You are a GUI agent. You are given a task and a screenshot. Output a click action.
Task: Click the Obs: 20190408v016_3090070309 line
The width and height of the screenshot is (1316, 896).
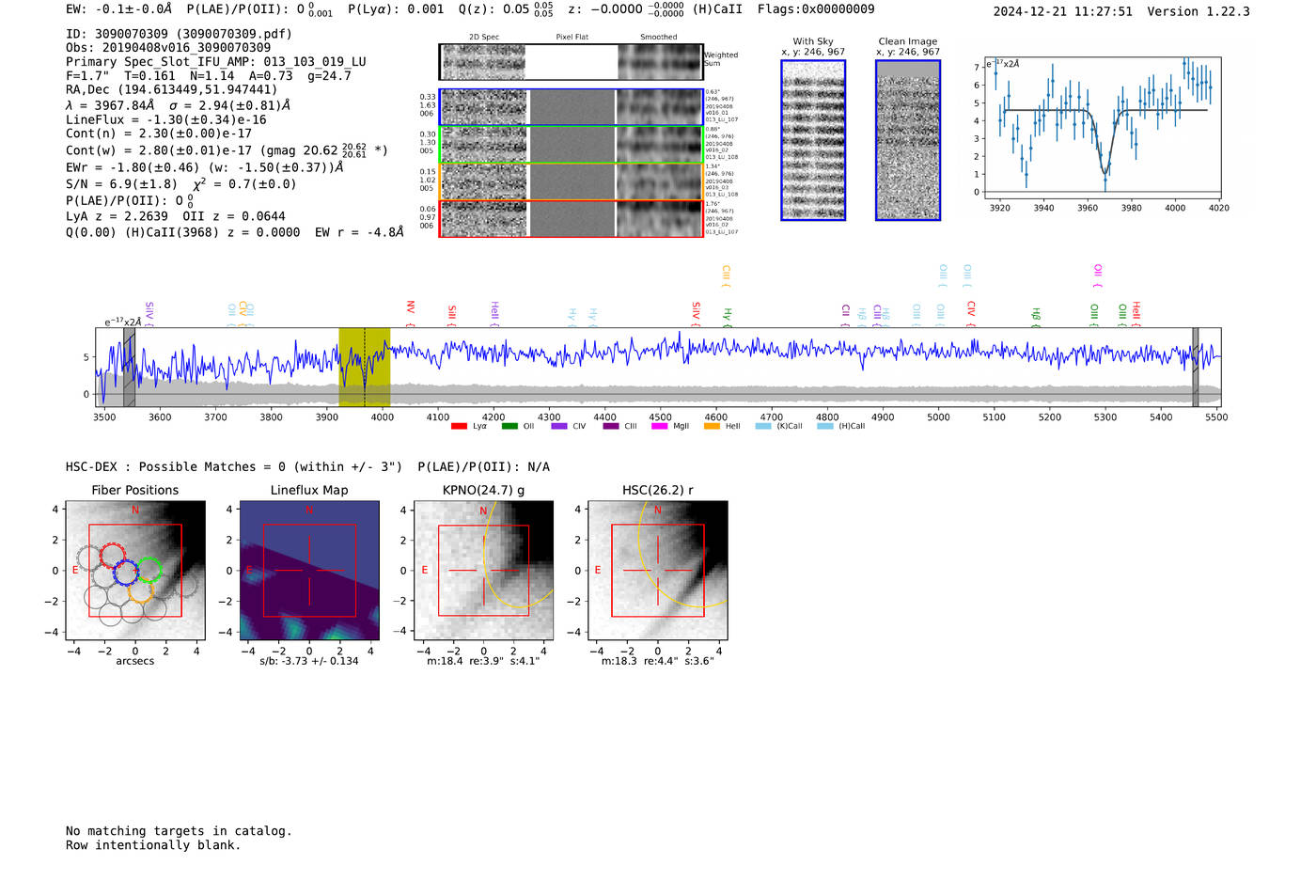click(168, 48)
